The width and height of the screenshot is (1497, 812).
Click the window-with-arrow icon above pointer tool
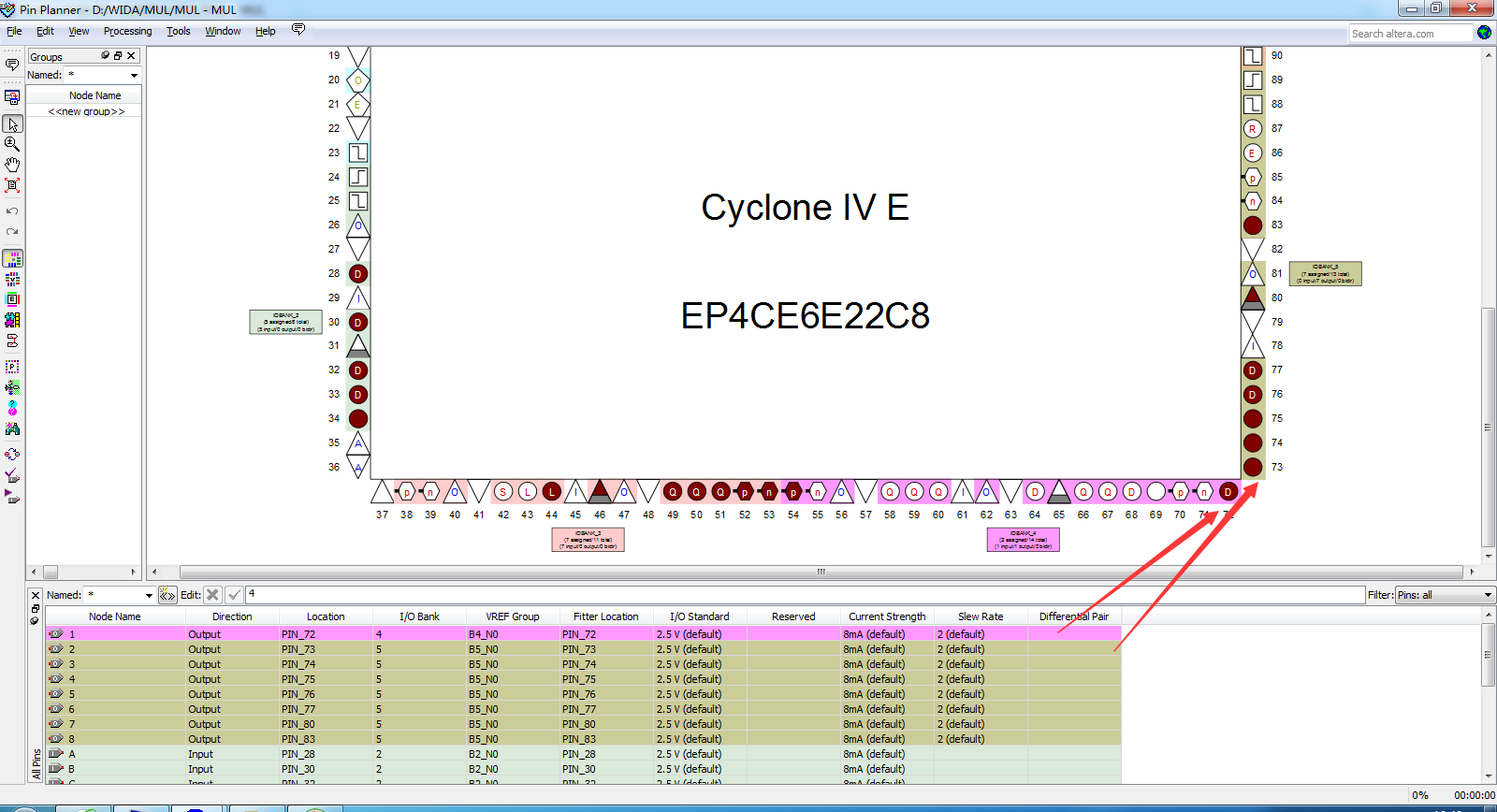click(12, 97)
